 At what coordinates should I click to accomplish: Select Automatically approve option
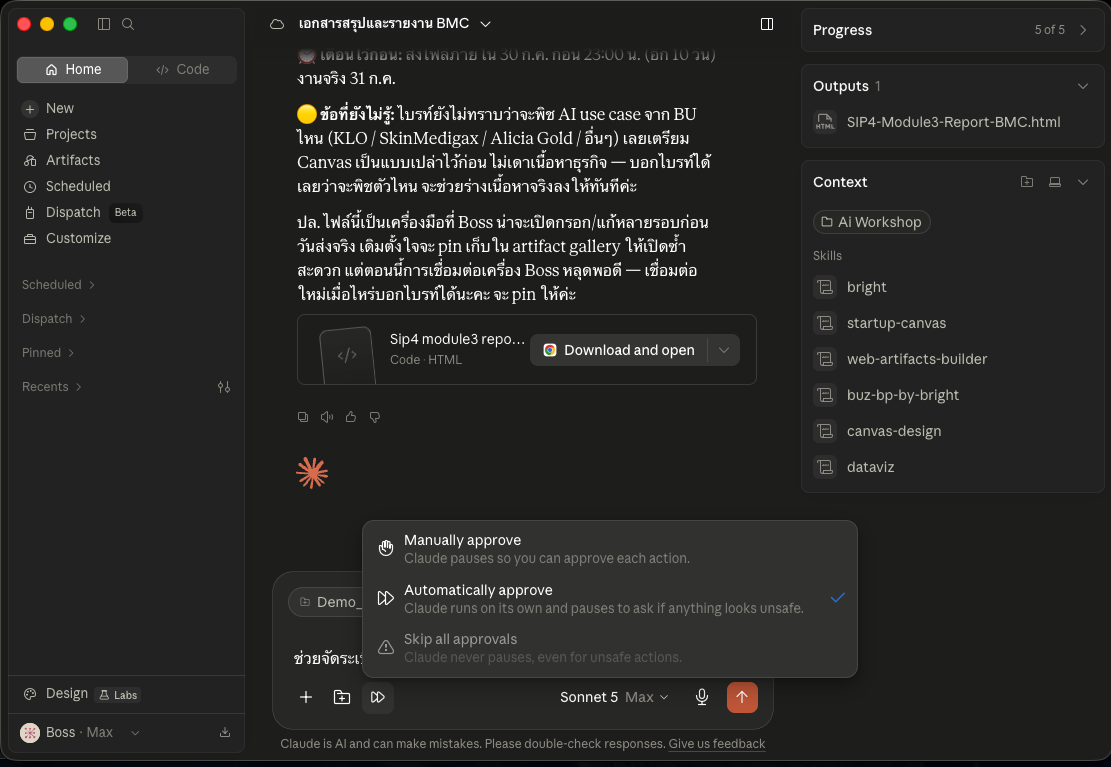pos(609,598)
